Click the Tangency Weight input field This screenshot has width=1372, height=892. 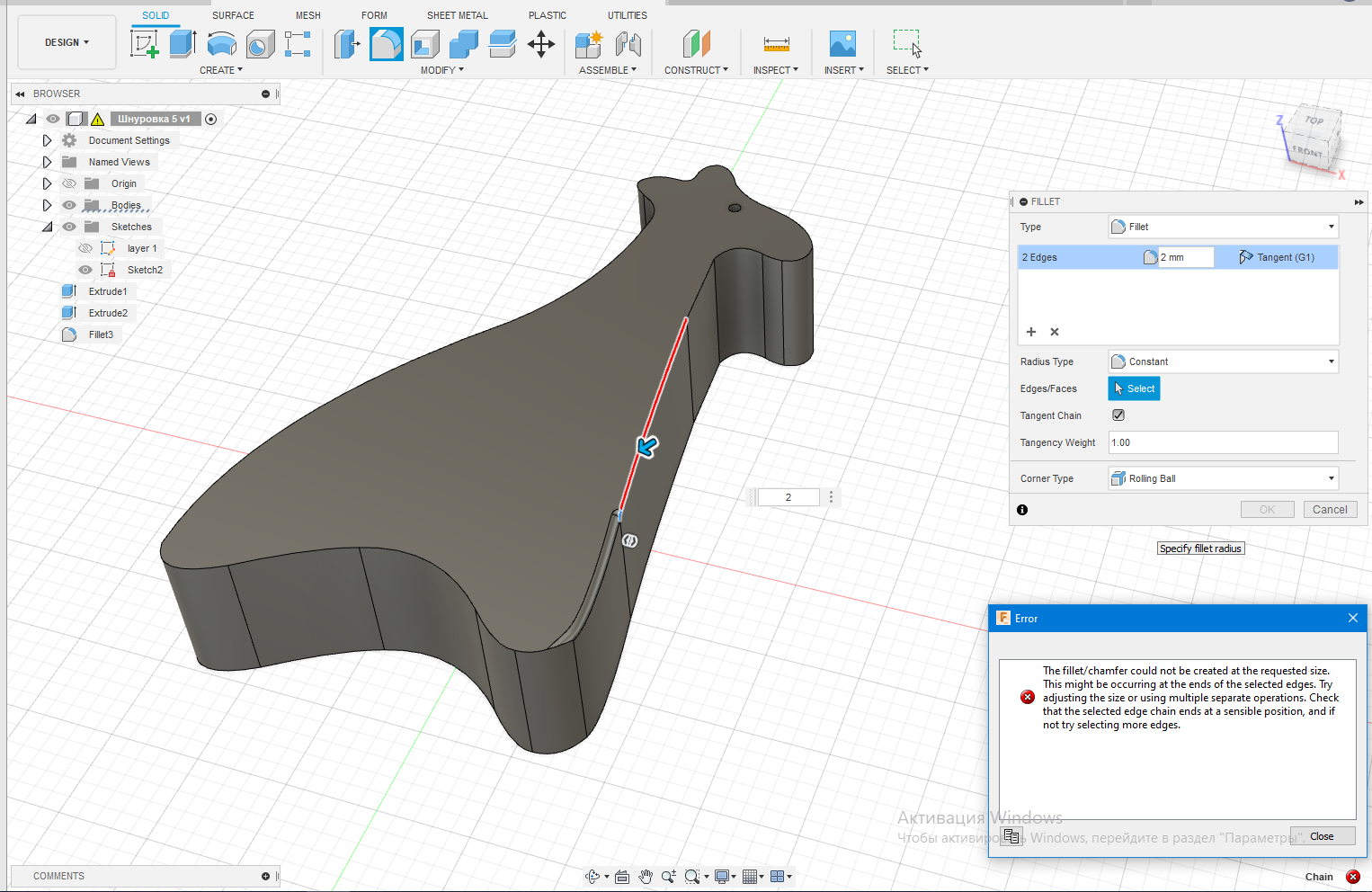coord(1223,442)
